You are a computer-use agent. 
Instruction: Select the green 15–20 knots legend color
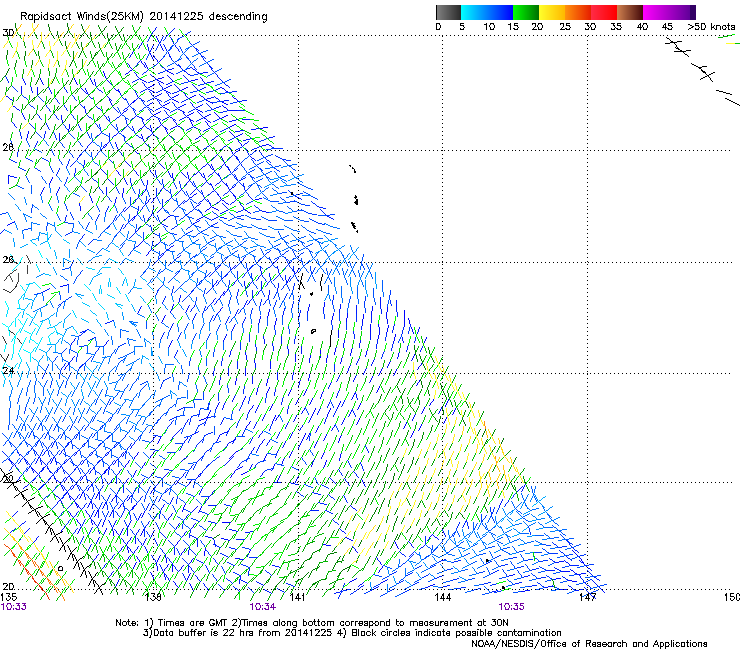[526, 12]
